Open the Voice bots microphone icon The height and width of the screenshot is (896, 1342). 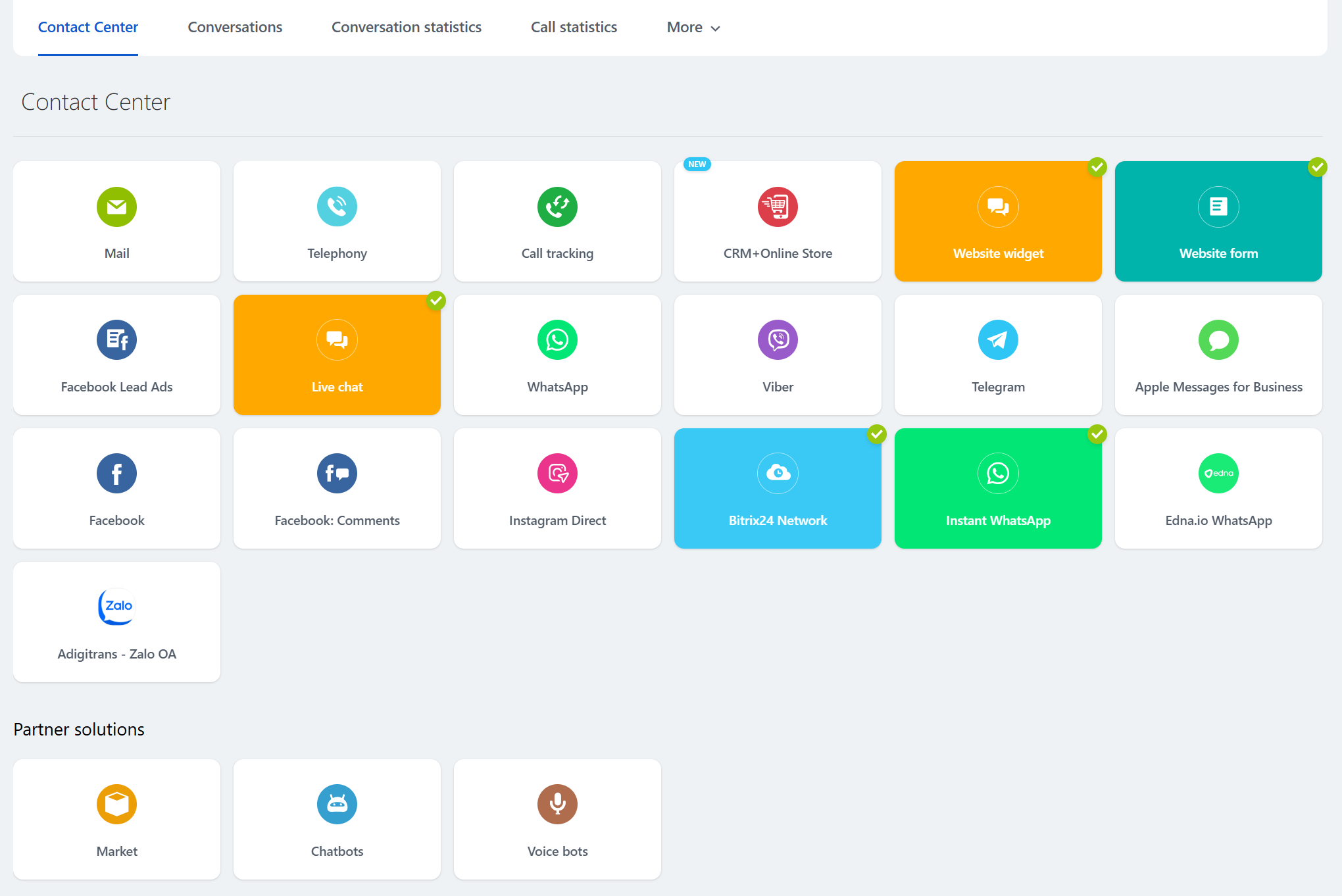[557, 804]
